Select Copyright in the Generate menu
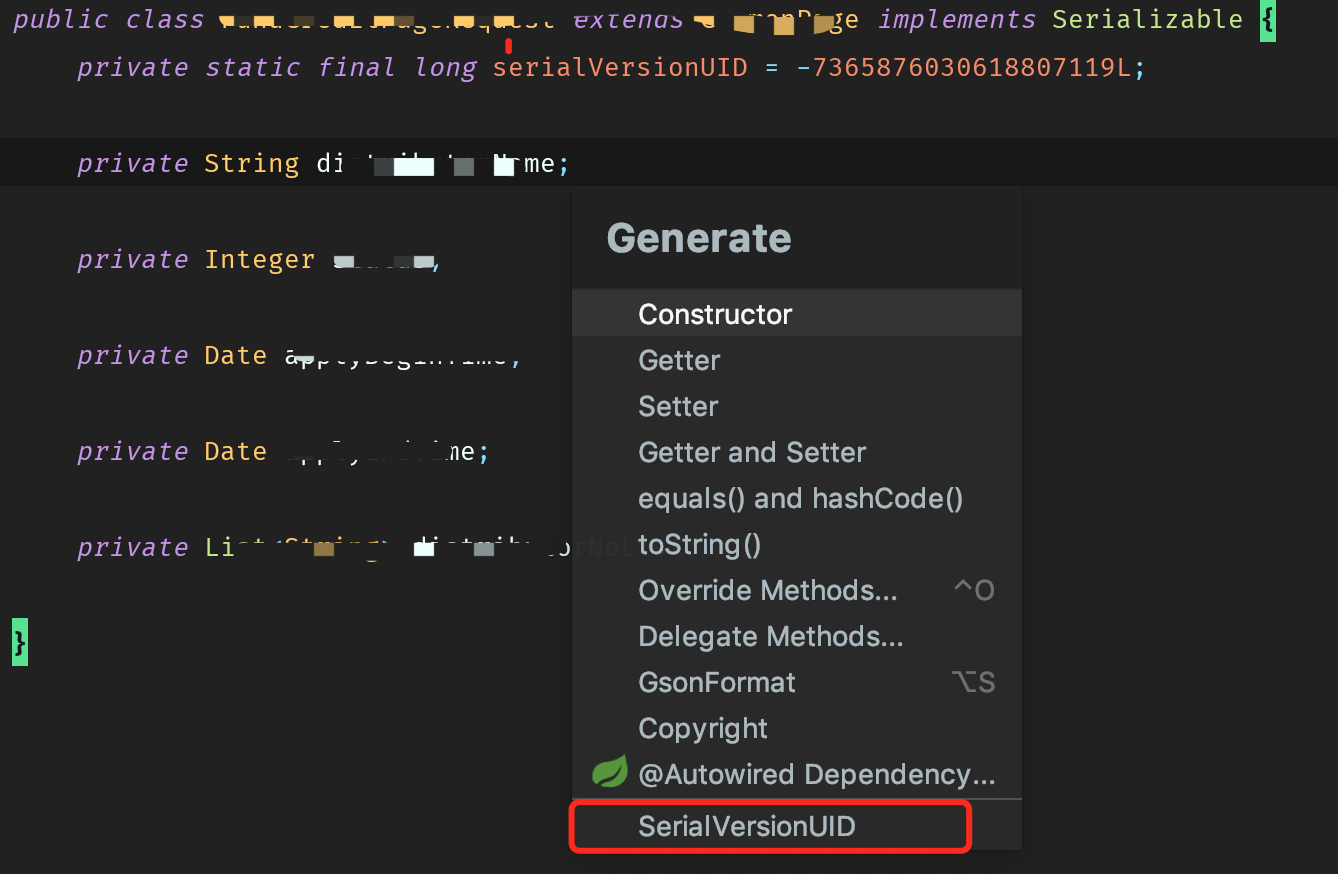1338x874 pixels. click(x=796, y=728)
